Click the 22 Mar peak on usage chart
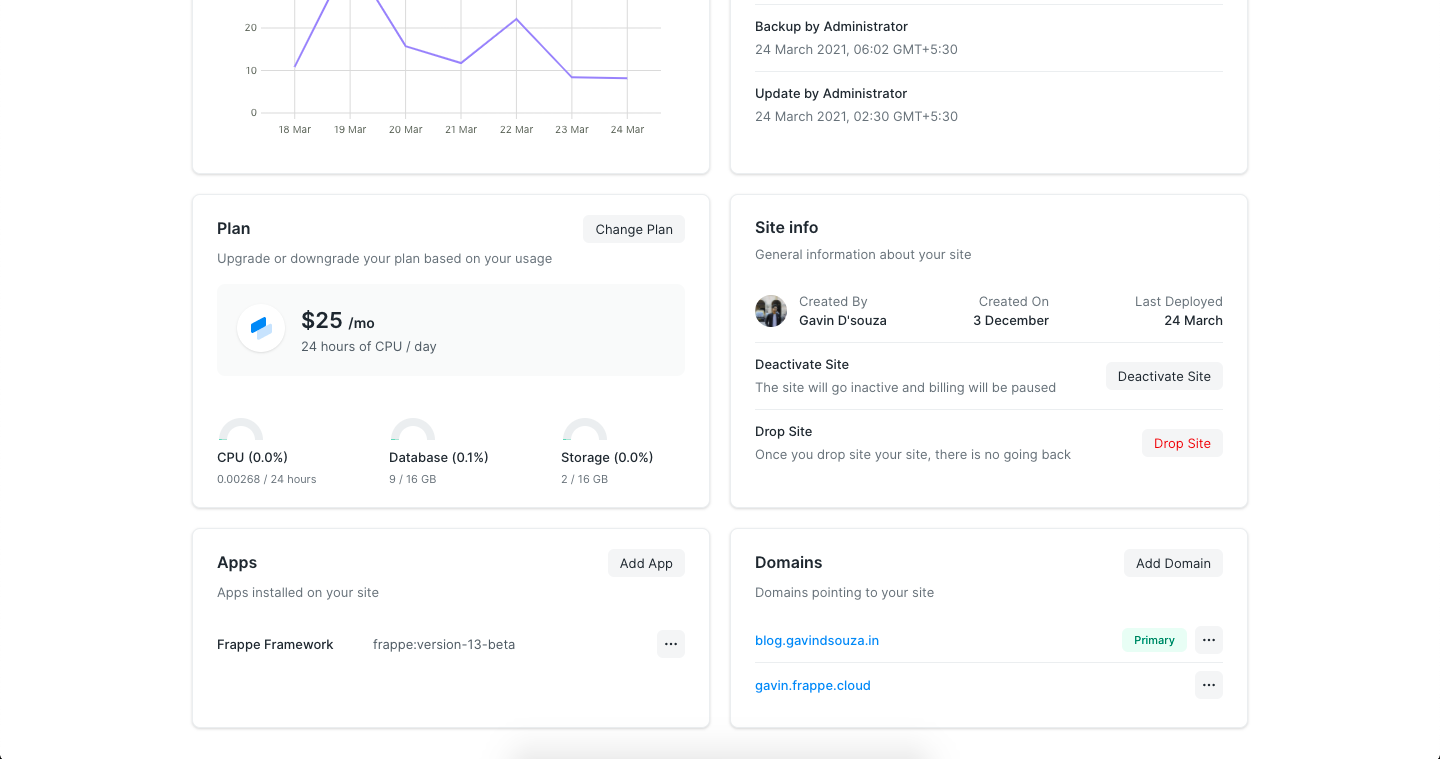Screen dimensions: 1440x759 point(516,19)
